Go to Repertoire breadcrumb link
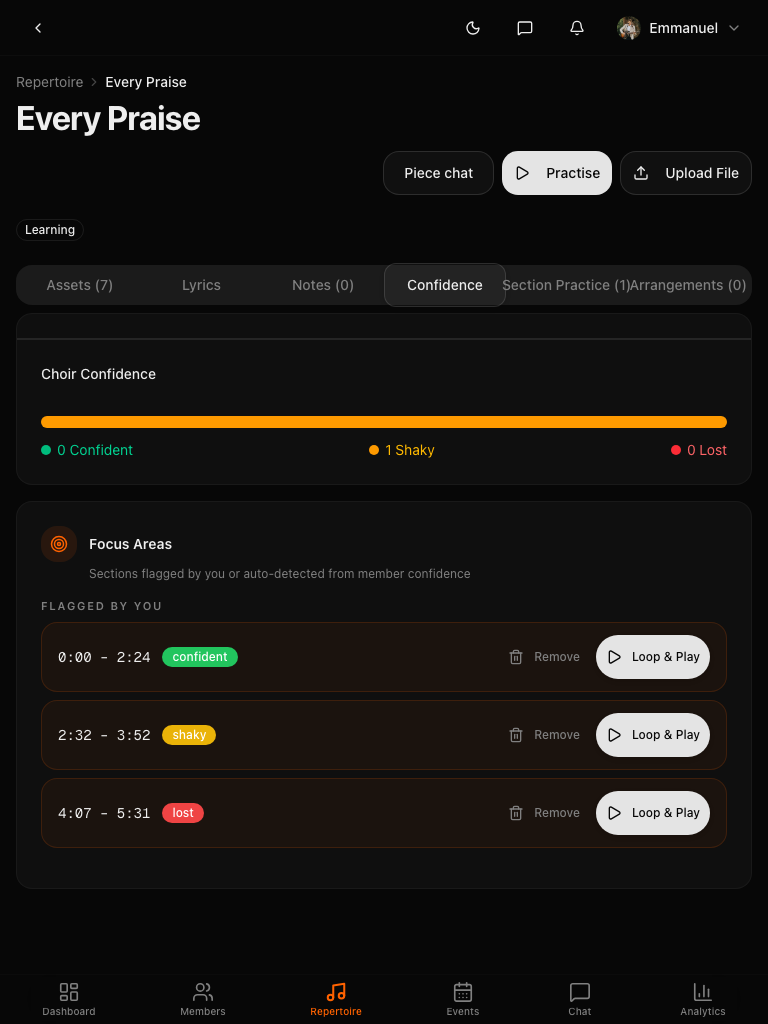The image size is (768, 1024). [49, 82]
